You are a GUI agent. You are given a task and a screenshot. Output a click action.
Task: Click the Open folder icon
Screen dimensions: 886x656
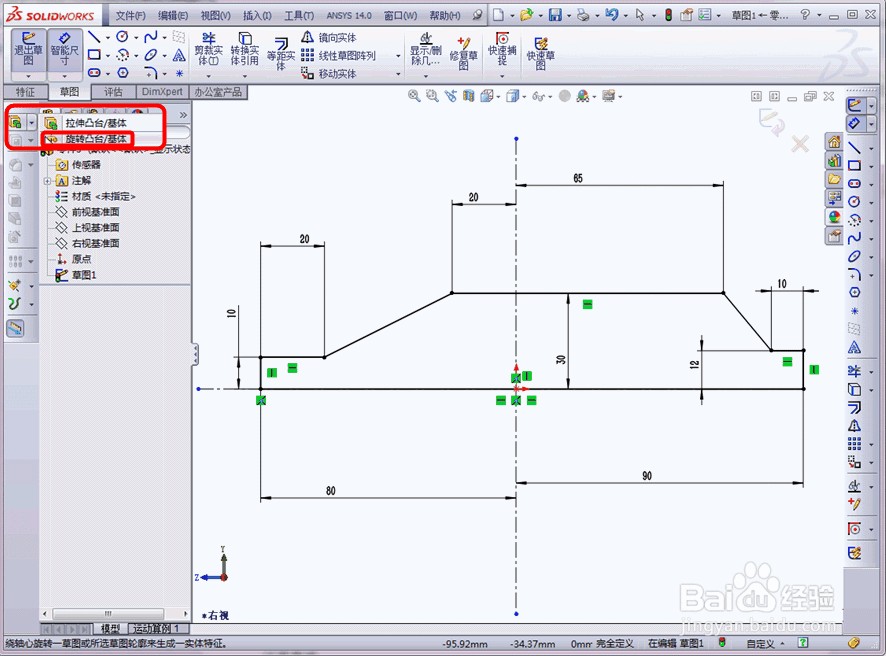527,15
